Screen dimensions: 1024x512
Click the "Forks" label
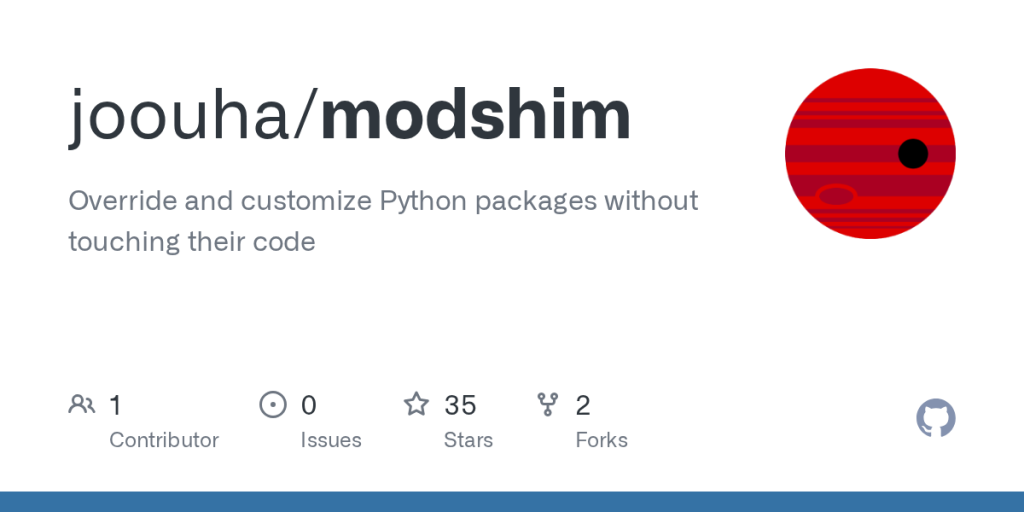coord(601,440)
